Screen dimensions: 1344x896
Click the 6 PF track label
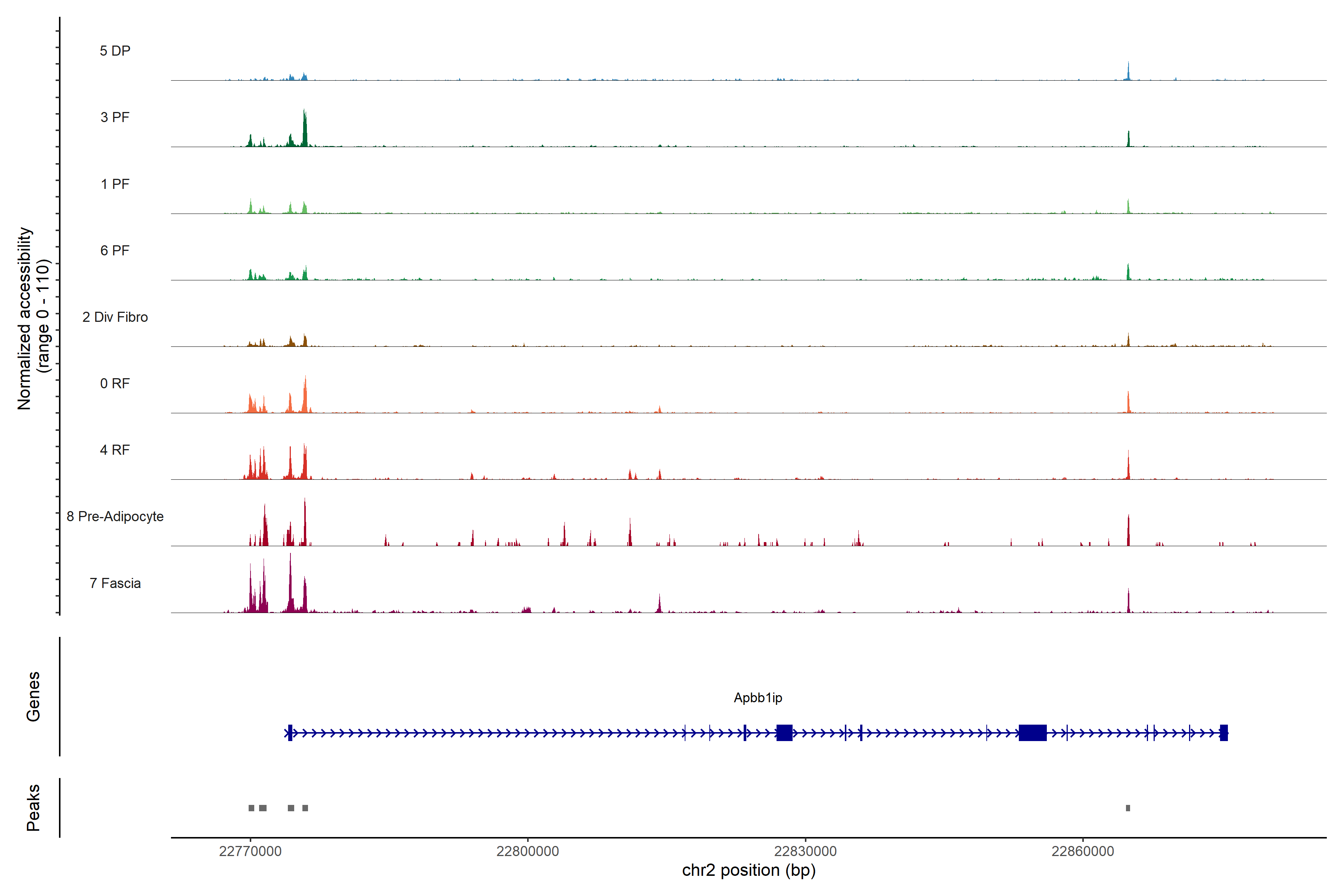coord(115,250)
